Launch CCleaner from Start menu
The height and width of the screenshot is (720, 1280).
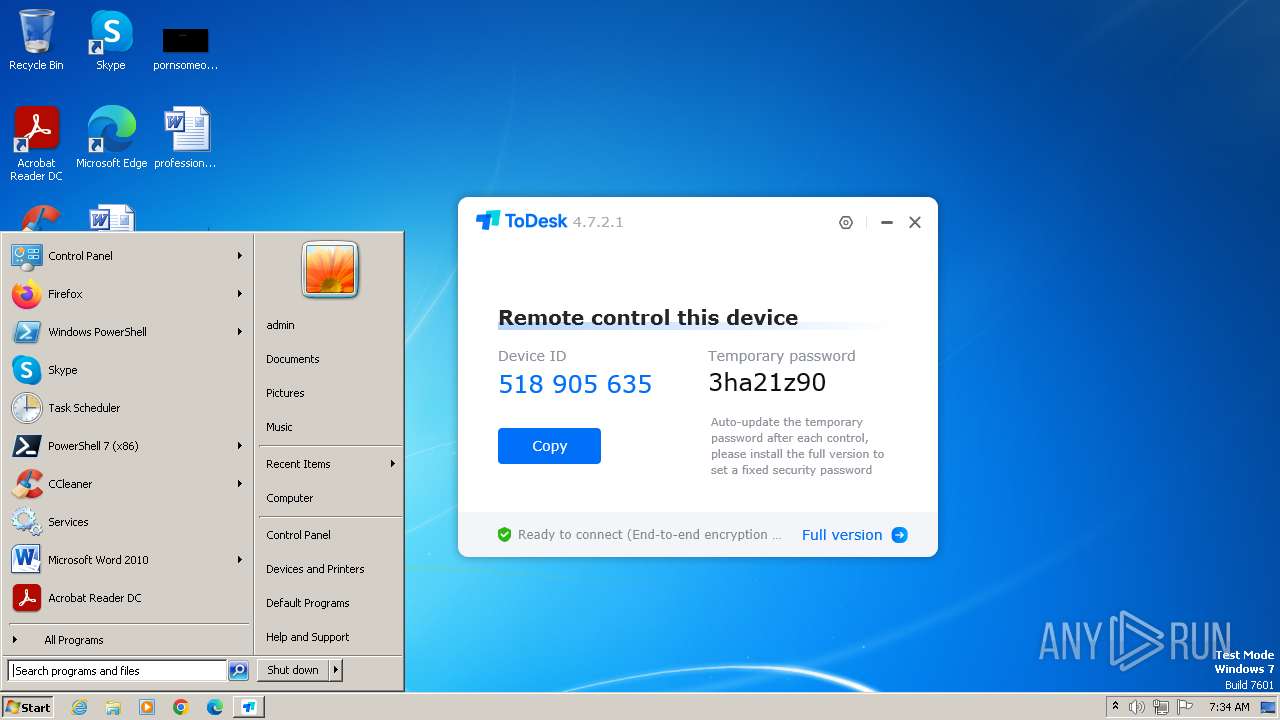pyautogui.click(x=127, y=484)
